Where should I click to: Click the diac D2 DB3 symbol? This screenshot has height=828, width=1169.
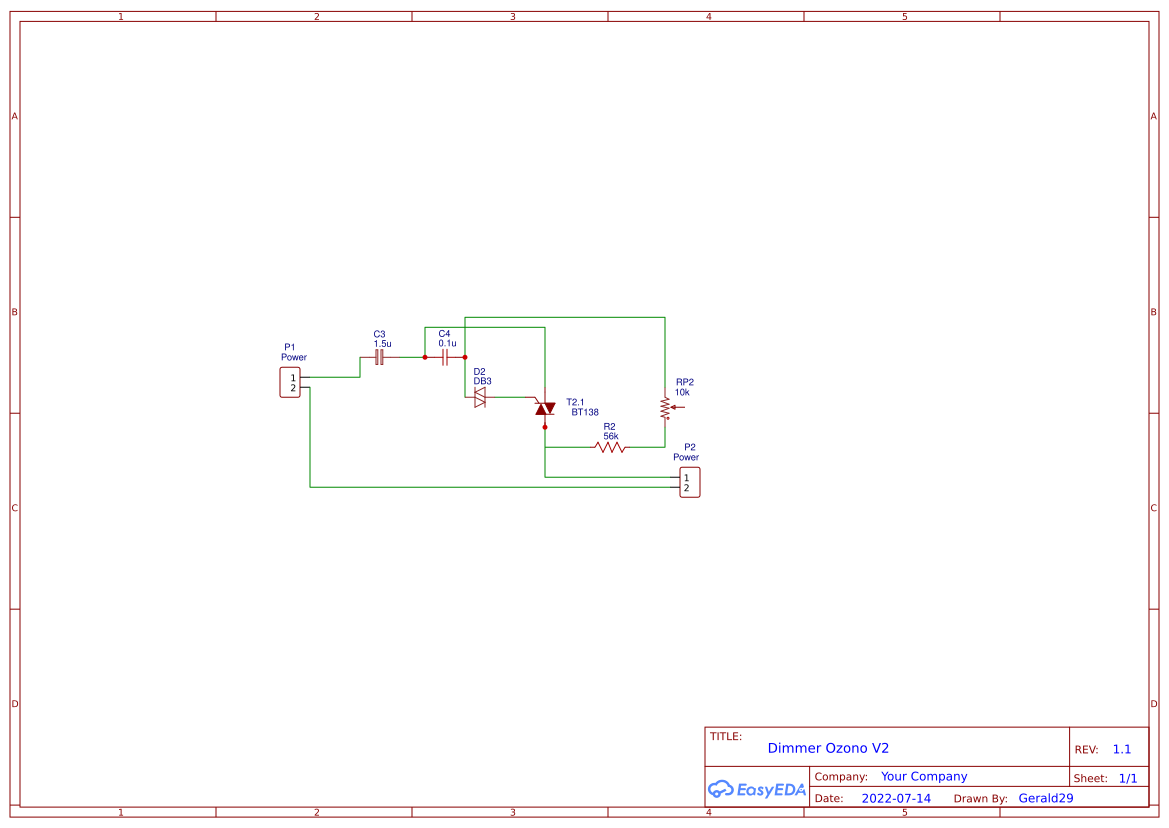tap(480, 396)
